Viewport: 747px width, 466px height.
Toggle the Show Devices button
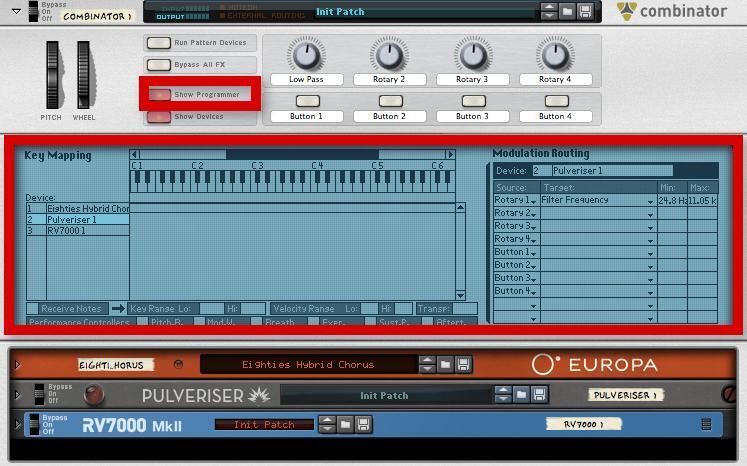159,117
